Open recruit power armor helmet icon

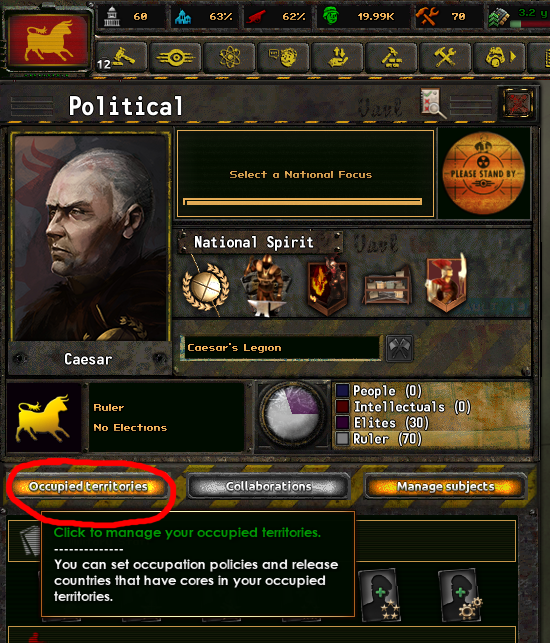499,57
